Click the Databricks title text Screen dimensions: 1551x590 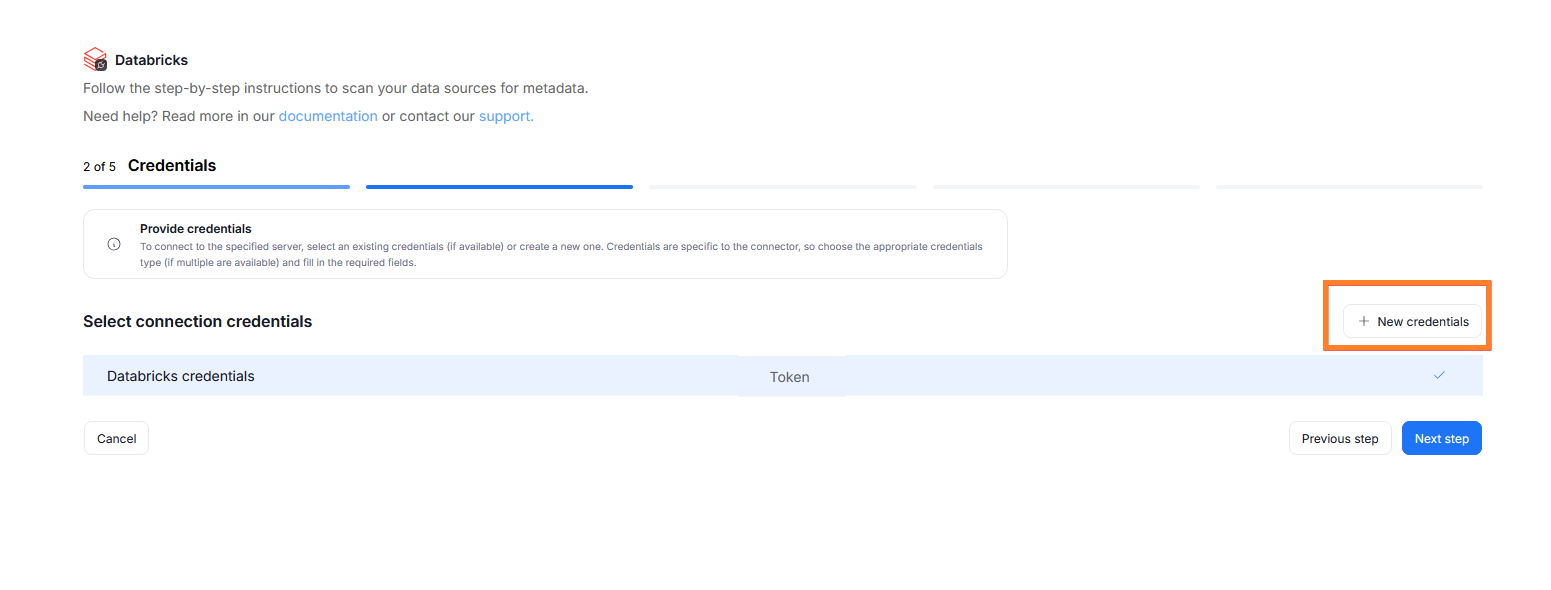click(x=151, y=60)
